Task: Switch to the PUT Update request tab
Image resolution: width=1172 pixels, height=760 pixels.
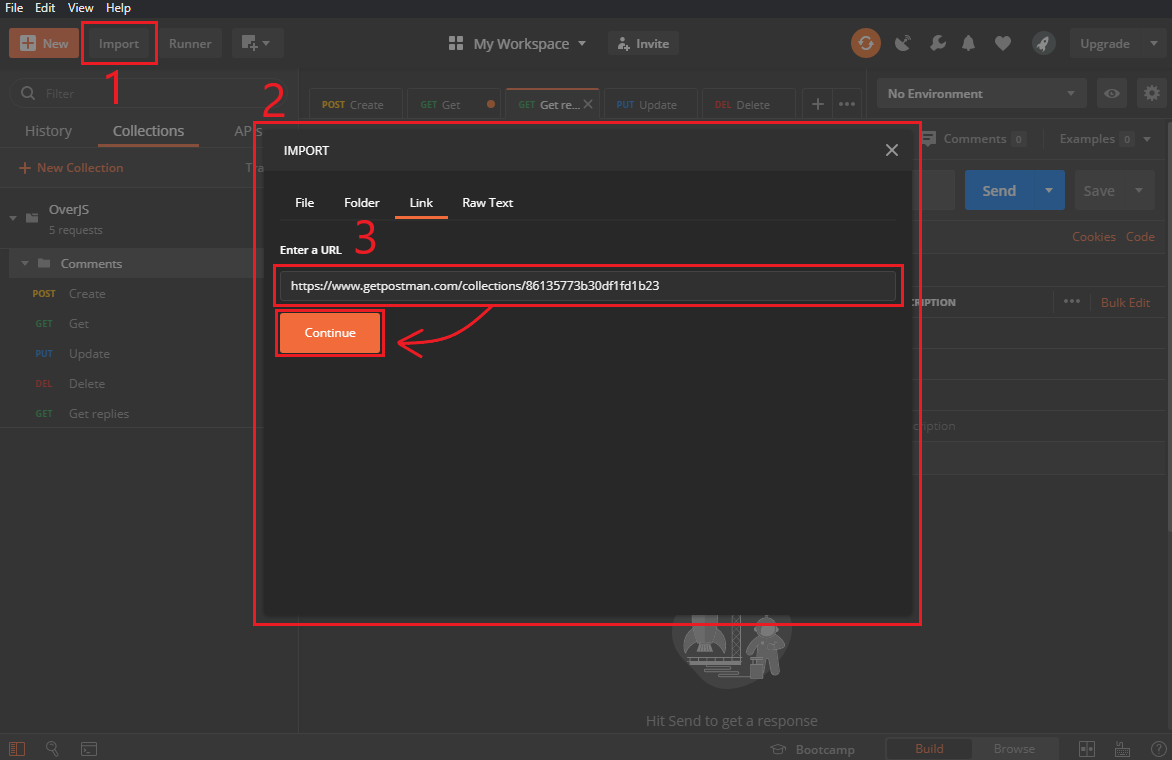Action: tap(650, 104)
